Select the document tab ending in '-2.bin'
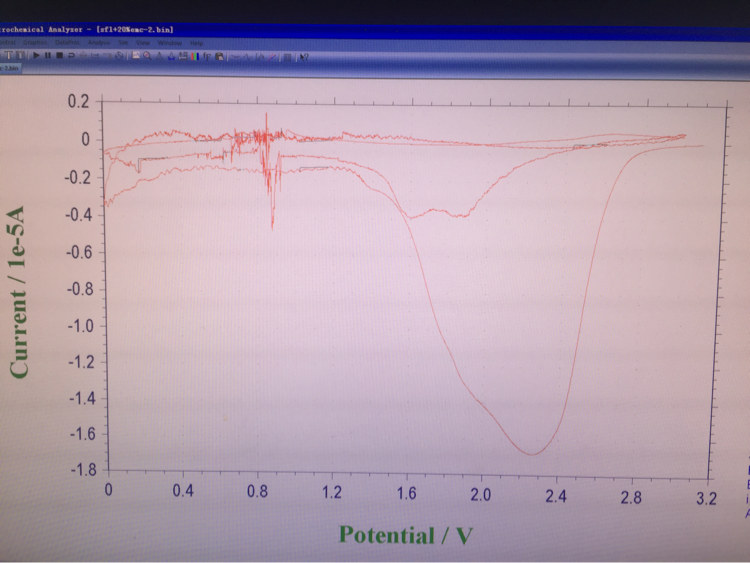Viewport: 750px width, 563px height. pos(10,68)
